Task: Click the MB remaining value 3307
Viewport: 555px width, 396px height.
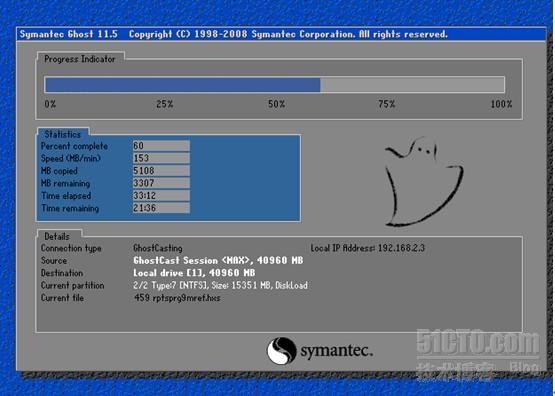Action: pyautogui.click(x=161, y=183)
